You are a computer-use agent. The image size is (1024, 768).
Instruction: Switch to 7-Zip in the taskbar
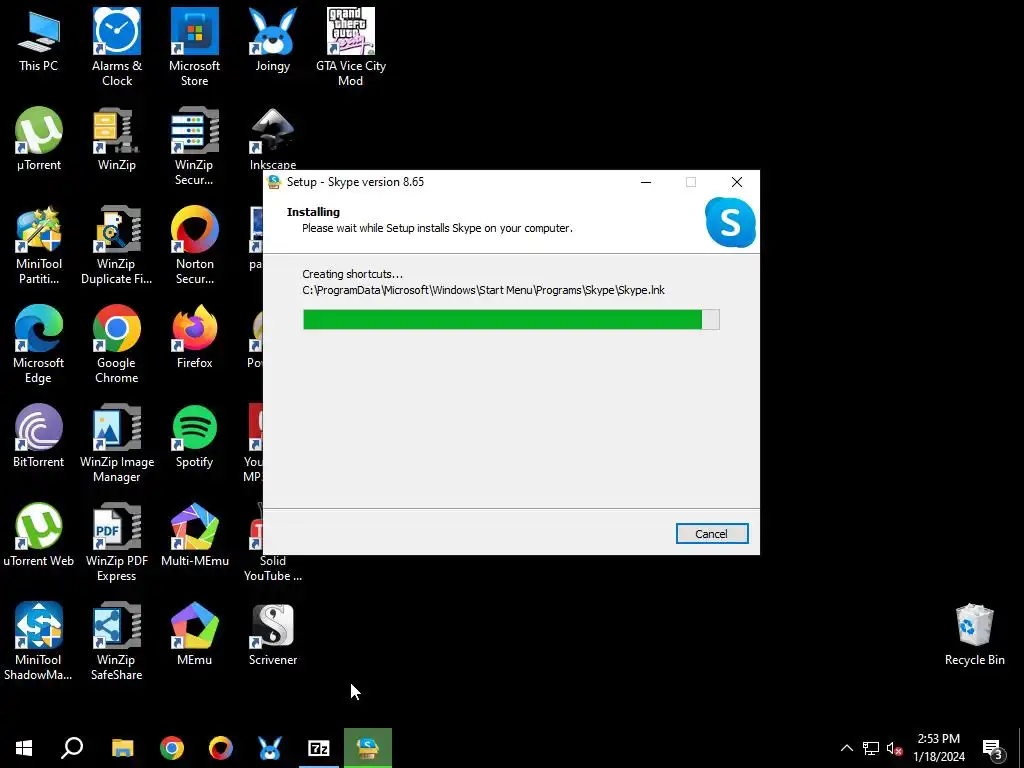pos(319,748)
